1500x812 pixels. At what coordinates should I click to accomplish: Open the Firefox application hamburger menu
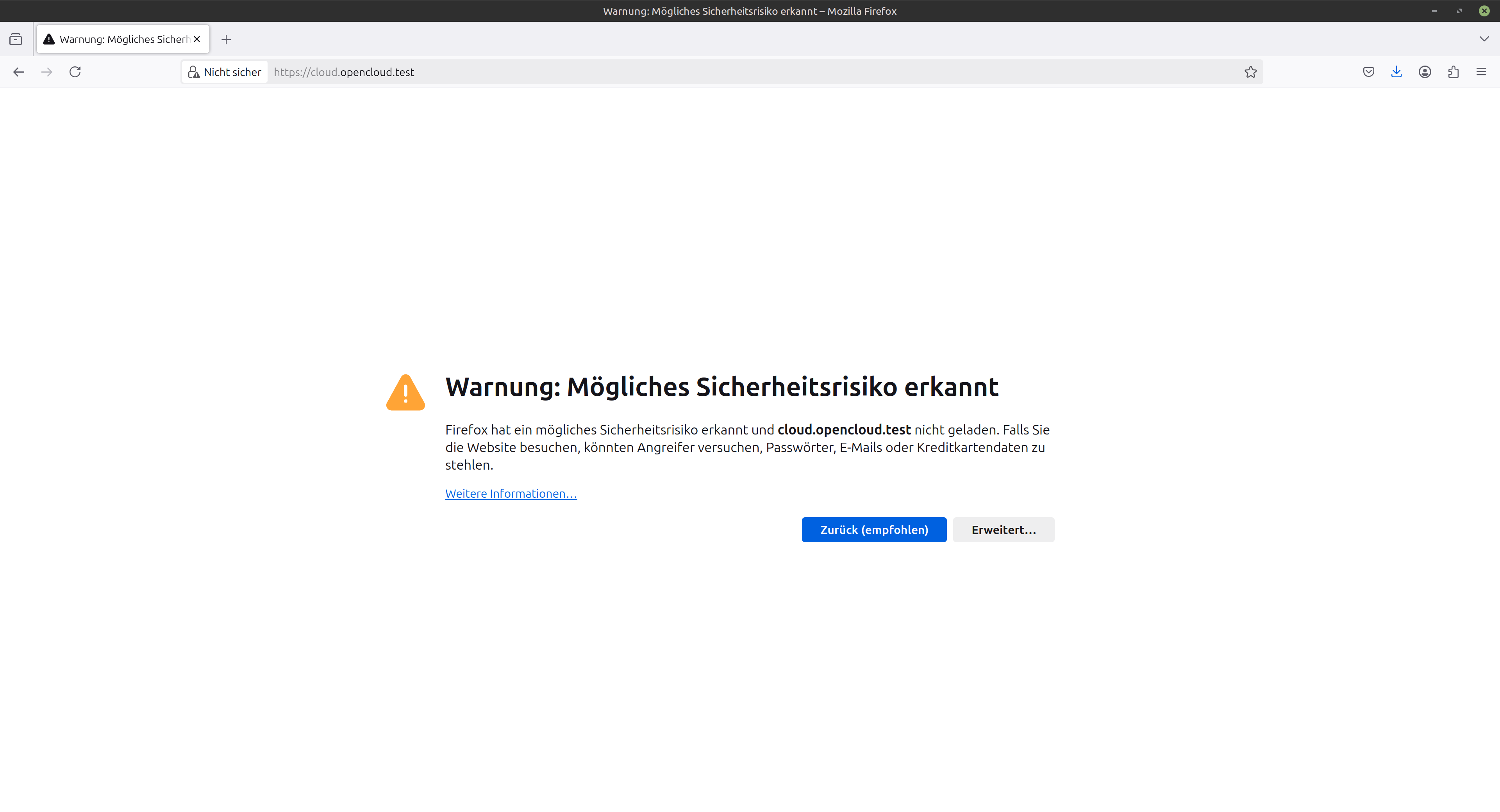pos(1481,71)
